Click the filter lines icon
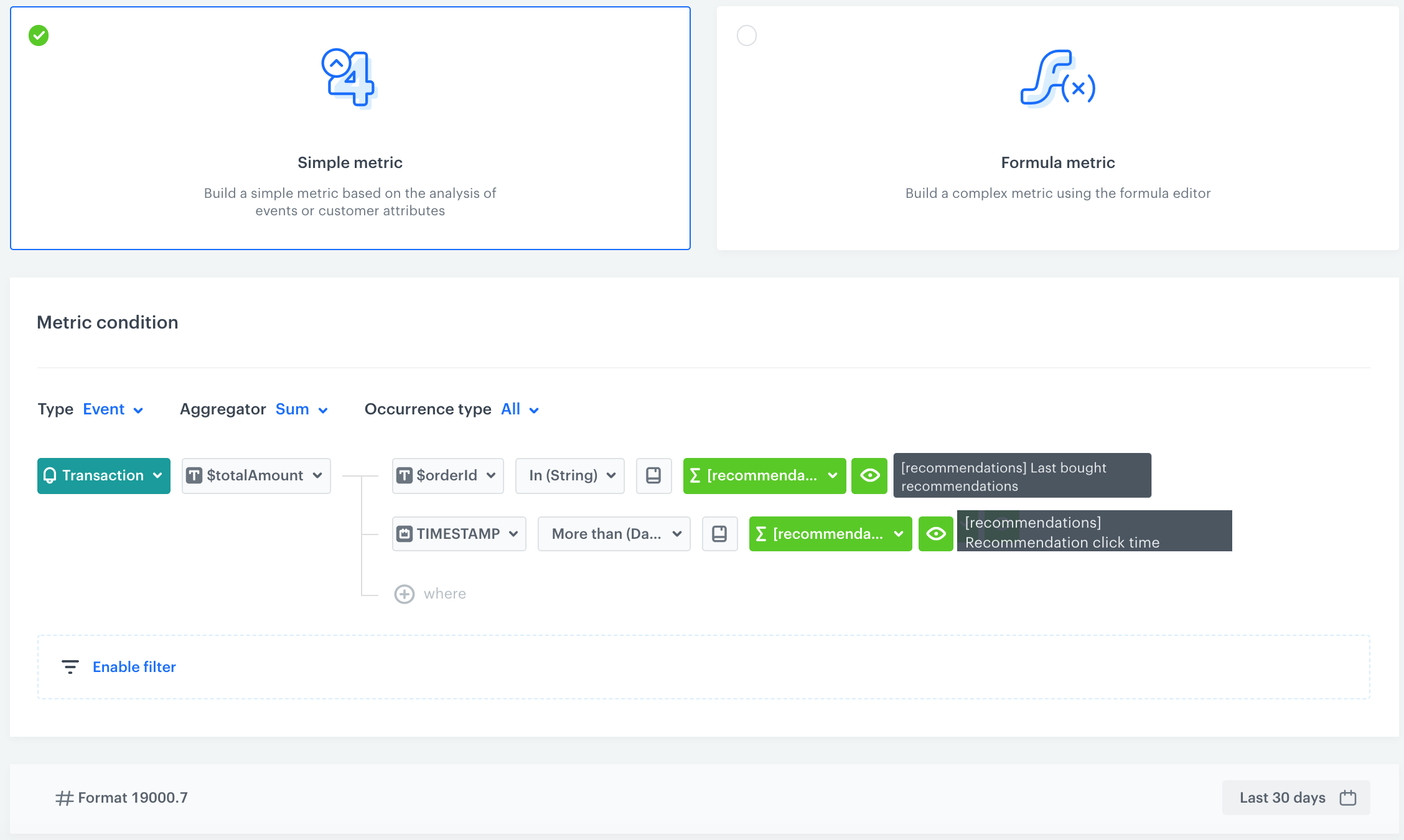 tap(70, 667)
